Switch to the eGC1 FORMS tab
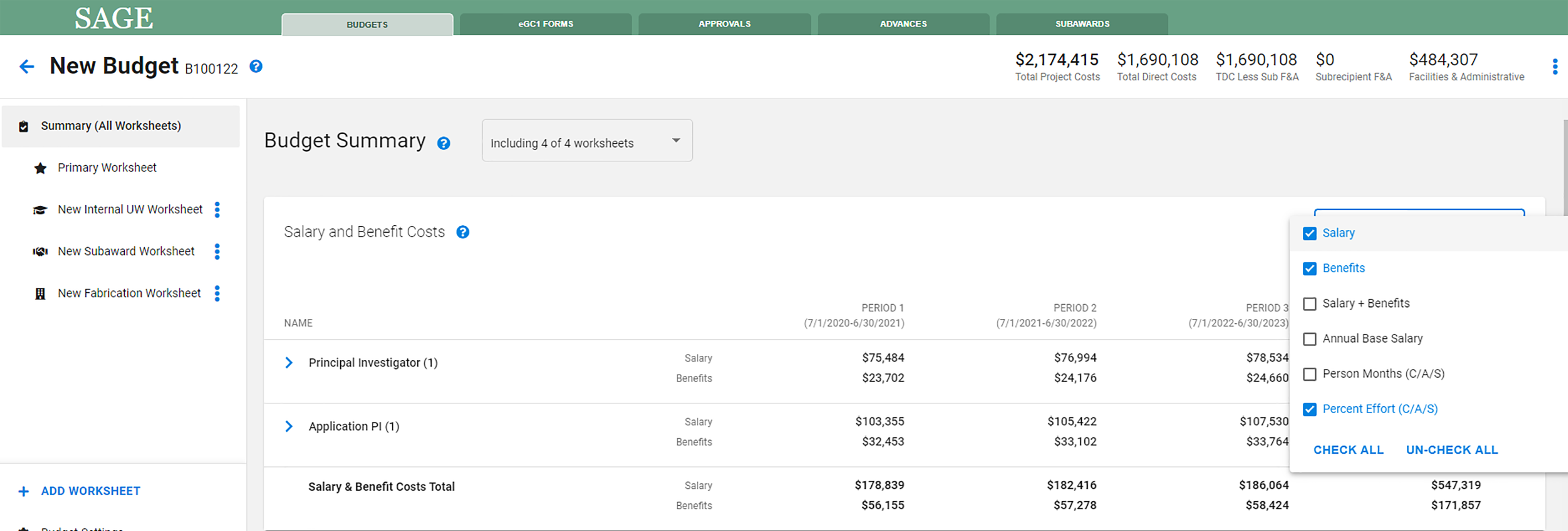 pyautogui.click(x=545, y=25)
